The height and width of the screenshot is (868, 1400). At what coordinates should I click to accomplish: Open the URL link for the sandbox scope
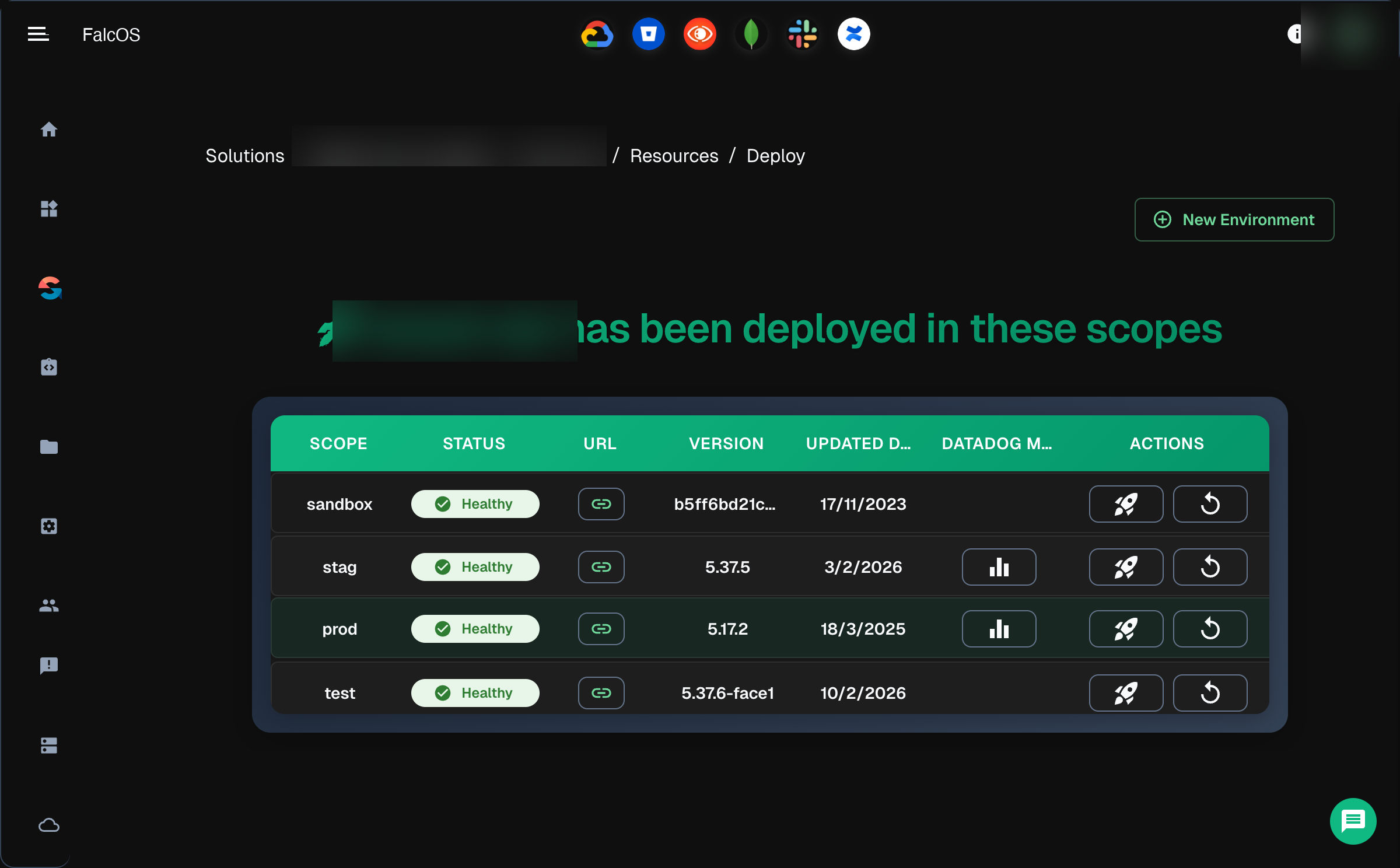coord(601,503)
